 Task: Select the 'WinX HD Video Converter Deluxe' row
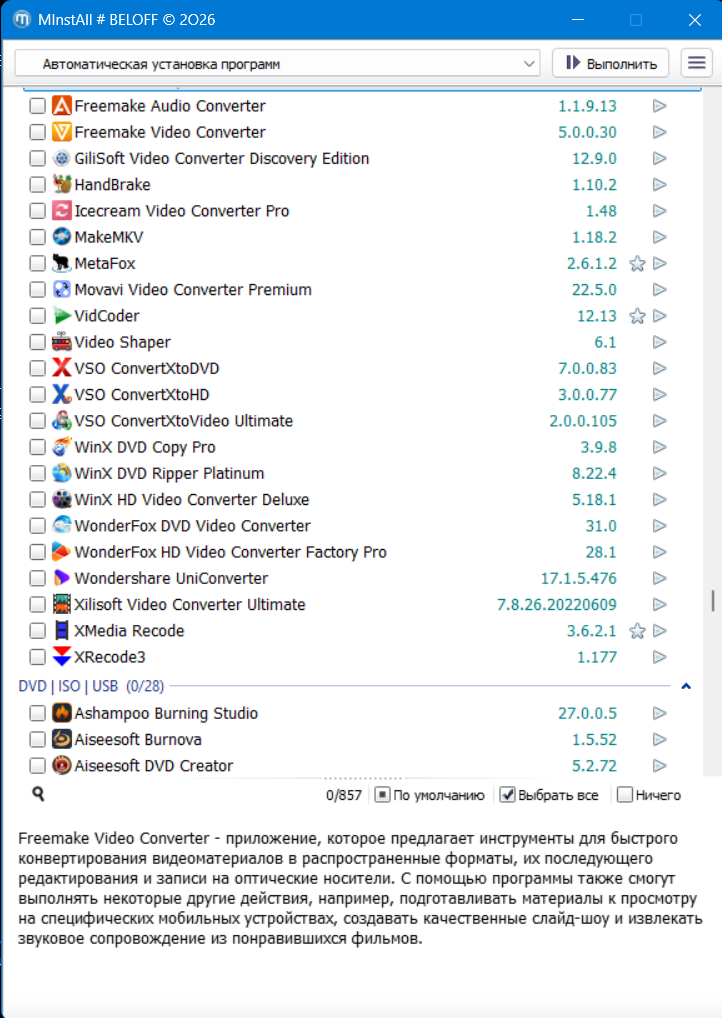351,499
